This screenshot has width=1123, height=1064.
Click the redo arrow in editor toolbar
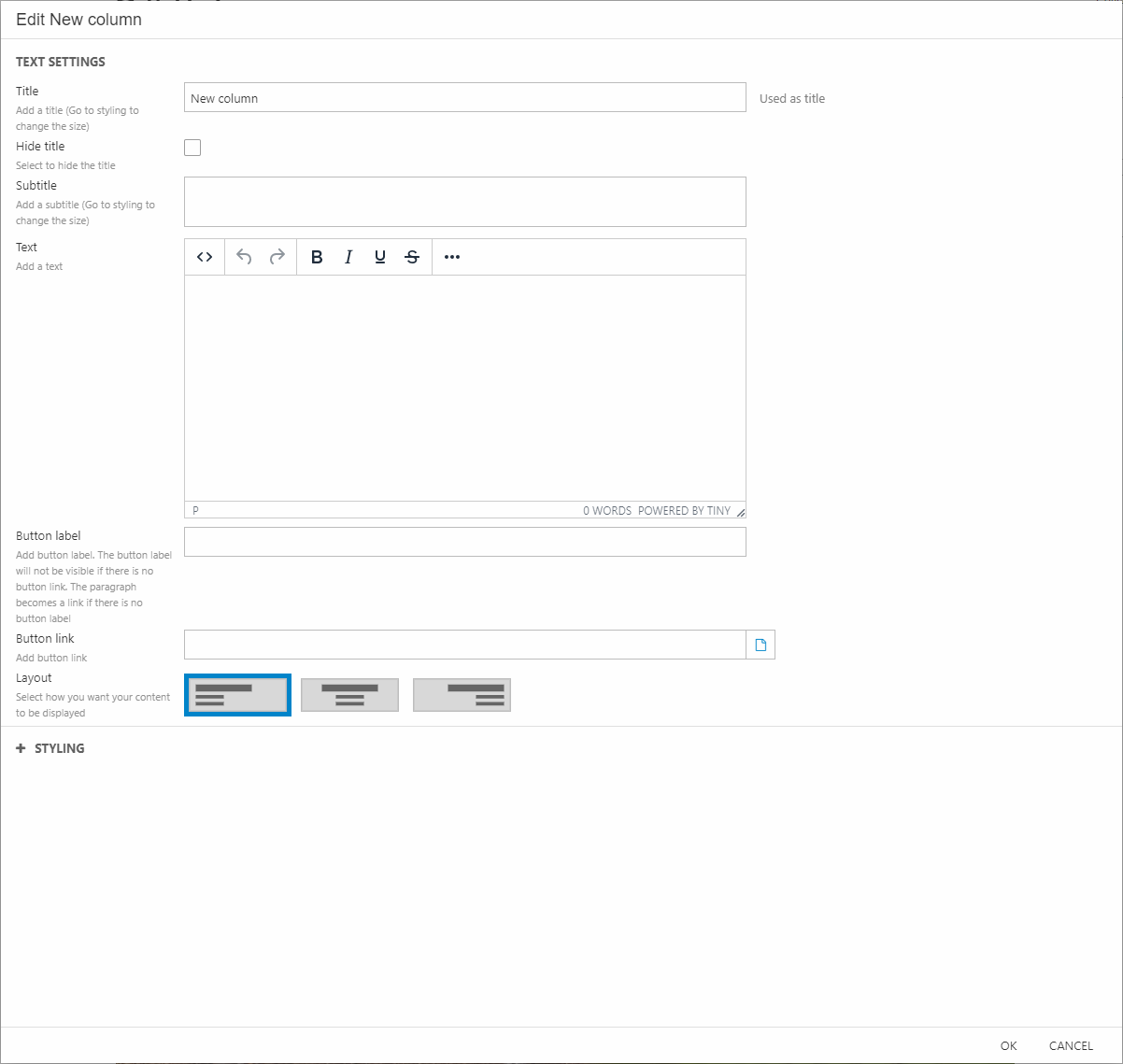point(277,257)
